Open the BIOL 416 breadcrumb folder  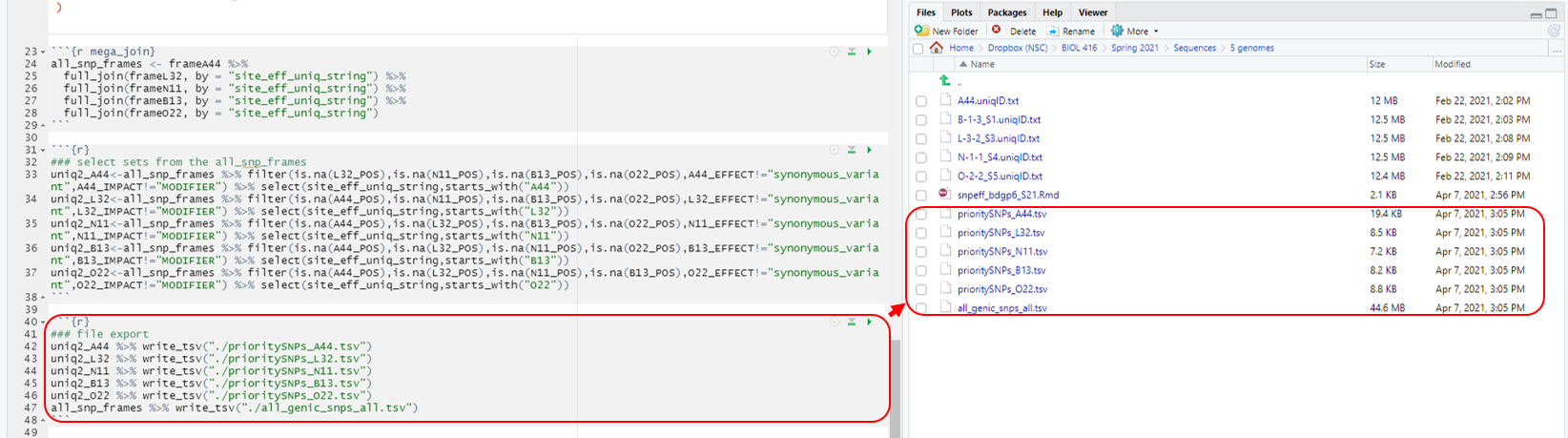pyautogui.click(x=1079, y=48)
